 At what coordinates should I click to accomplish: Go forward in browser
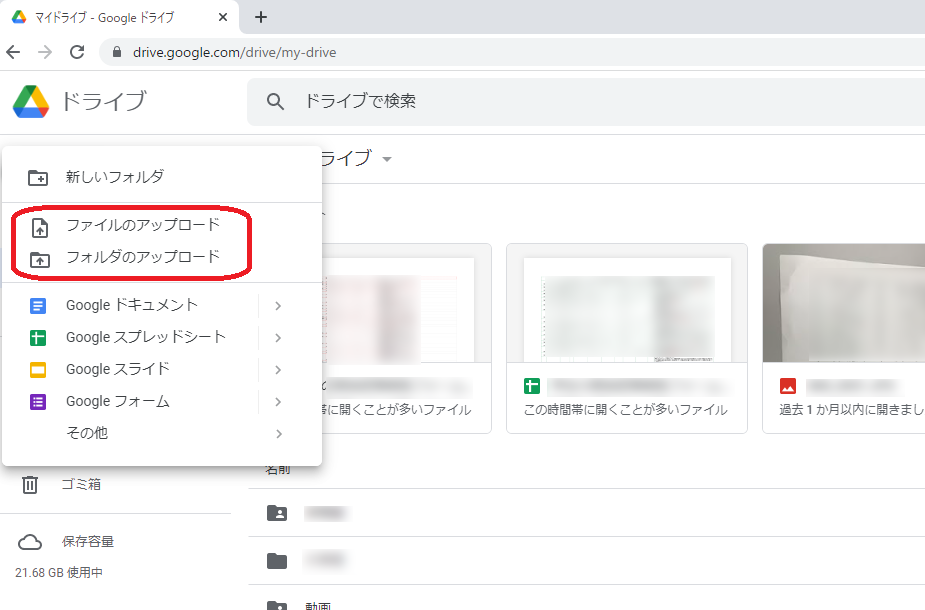pyautogui.click(x=45, y=53)
